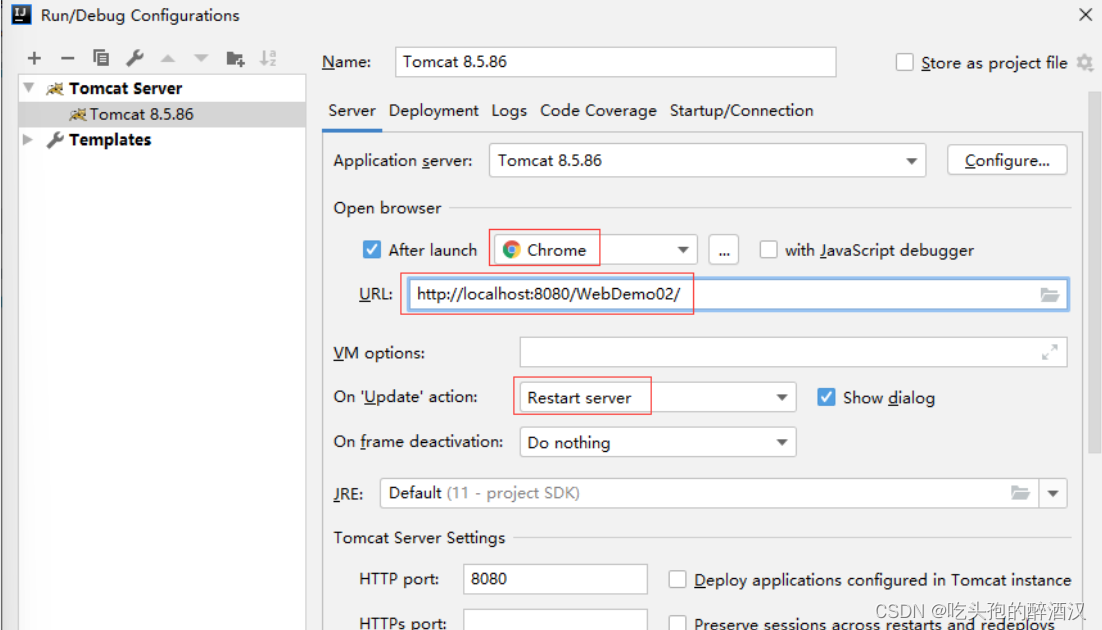This screenshot has width=1102, height=630.
Task: Switch to the Deployment tab
Action: coord(433,111)
